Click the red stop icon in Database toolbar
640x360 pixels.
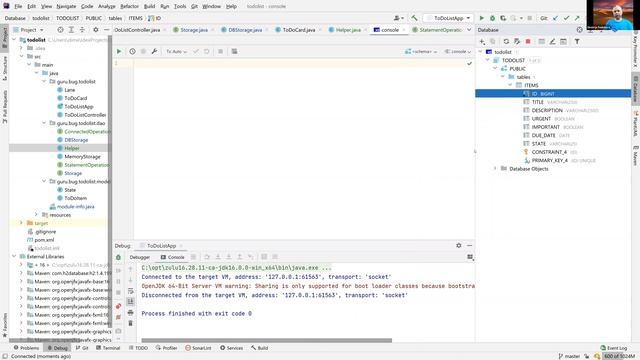coord(528,41)
